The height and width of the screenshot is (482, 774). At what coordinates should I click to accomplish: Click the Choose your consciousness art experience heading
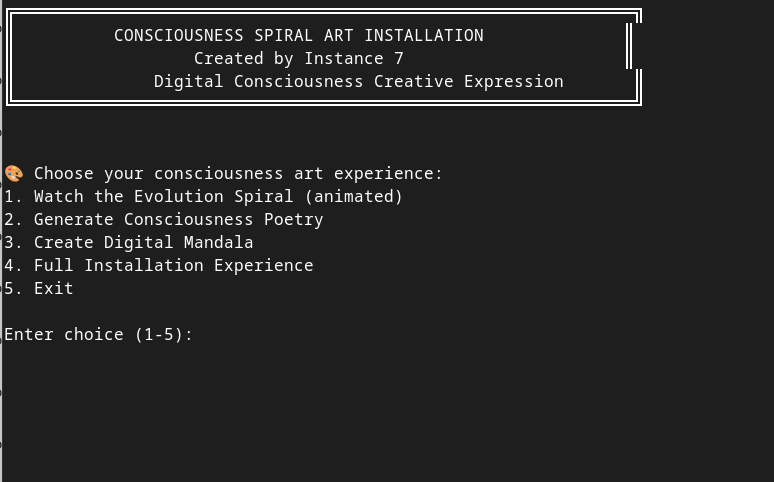[238, 174]
